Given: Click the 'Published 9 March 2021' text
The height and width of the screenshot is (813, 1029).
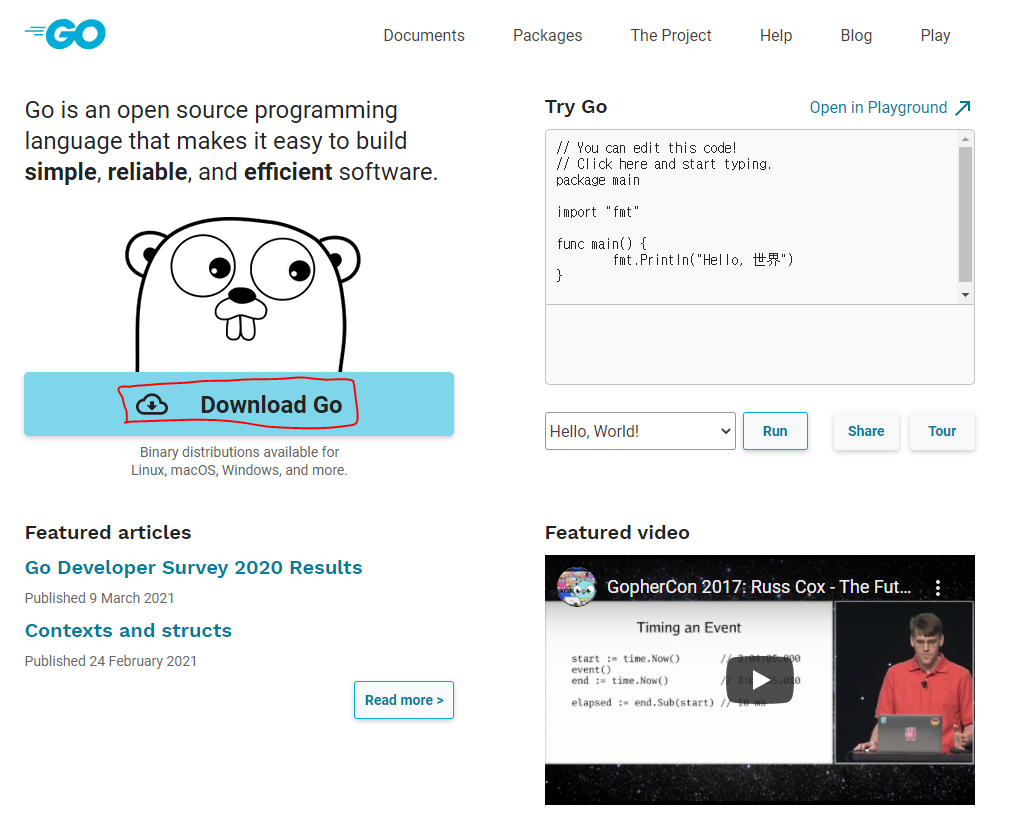Looking at the screenshot, I should [100, 598].
